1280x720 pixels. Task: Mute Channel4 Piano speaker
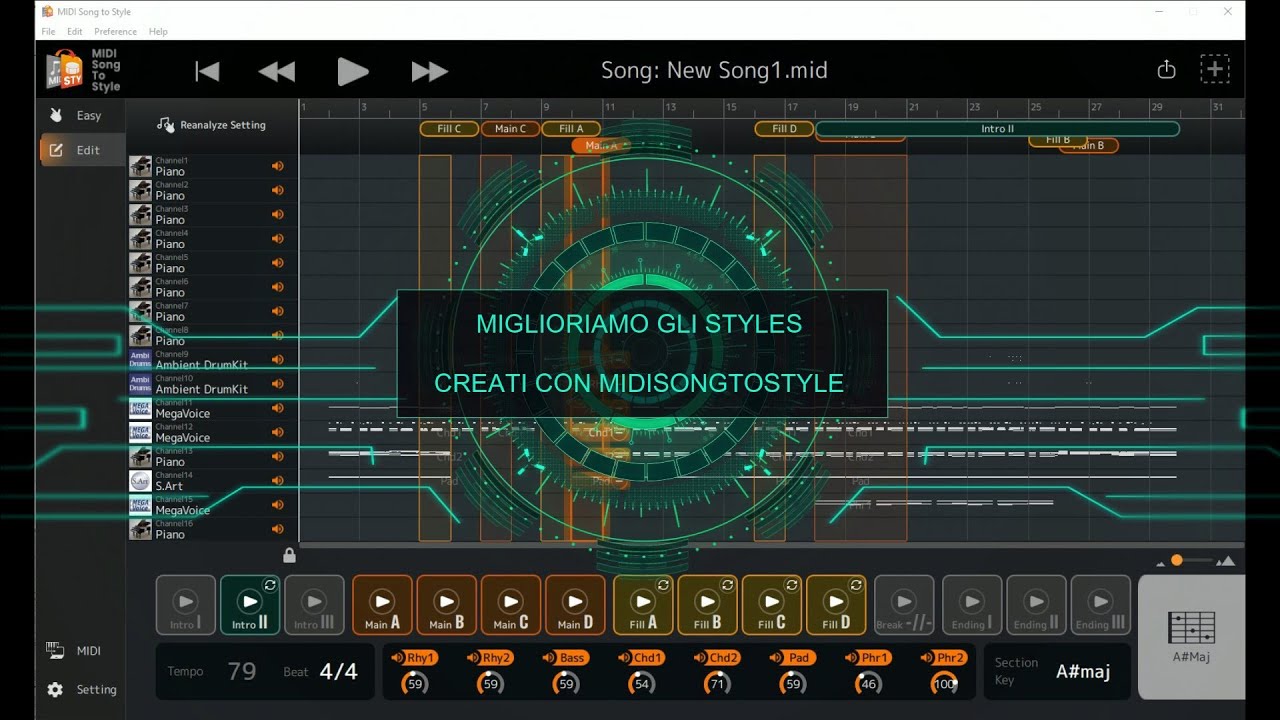tap(278, 239)
